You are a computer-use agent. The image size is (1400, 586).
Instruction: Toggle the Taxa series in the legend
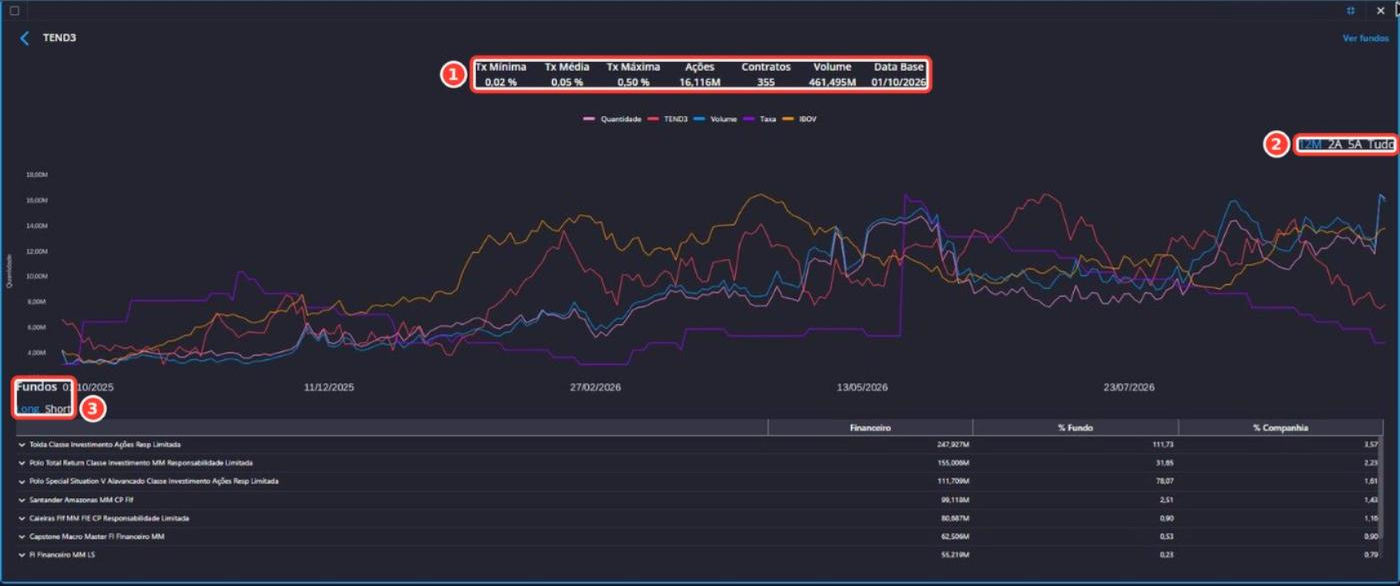point(761,119)
